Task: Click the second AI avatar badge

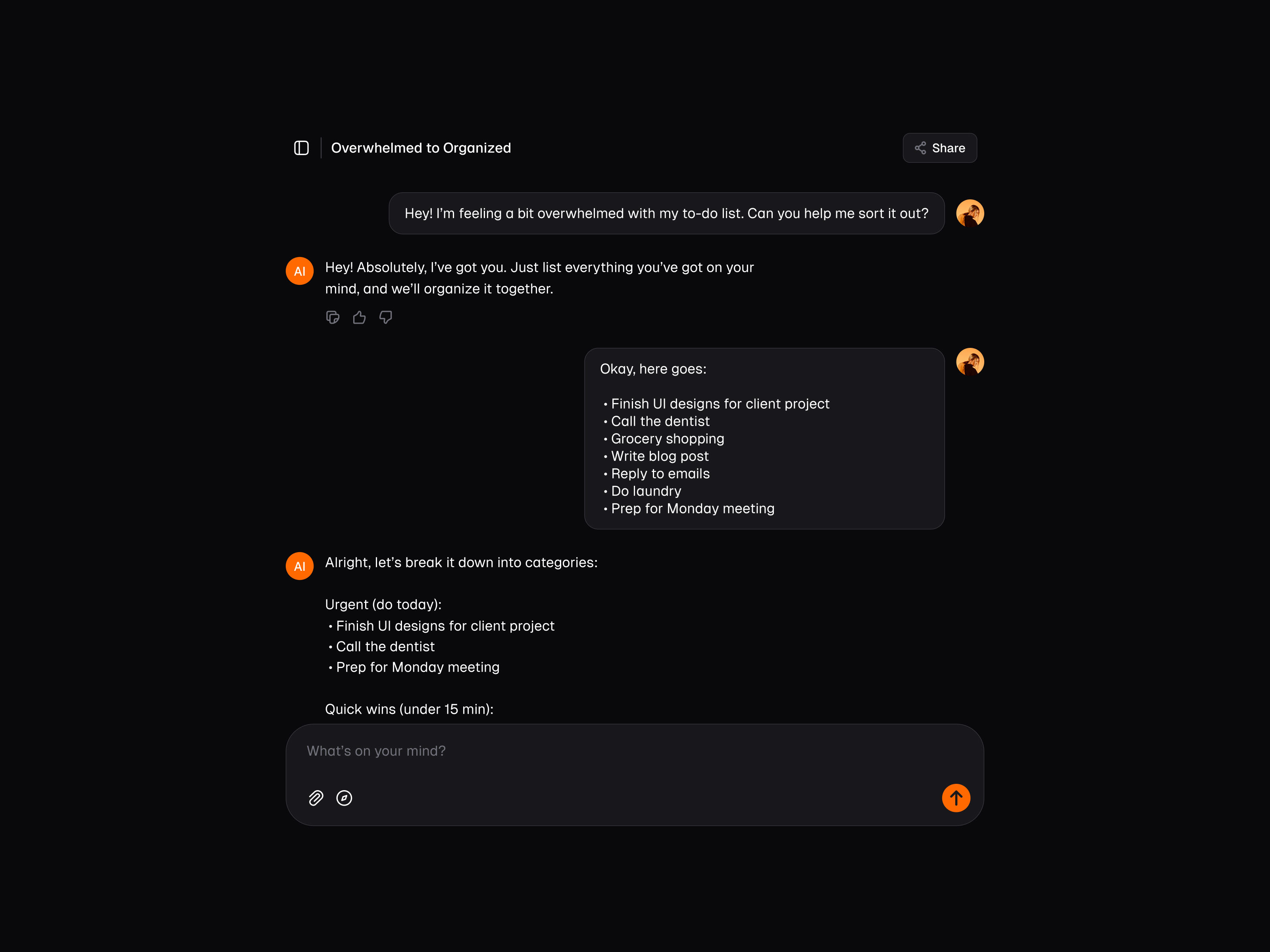Action: pyautogui.click(x=300, y=566)
